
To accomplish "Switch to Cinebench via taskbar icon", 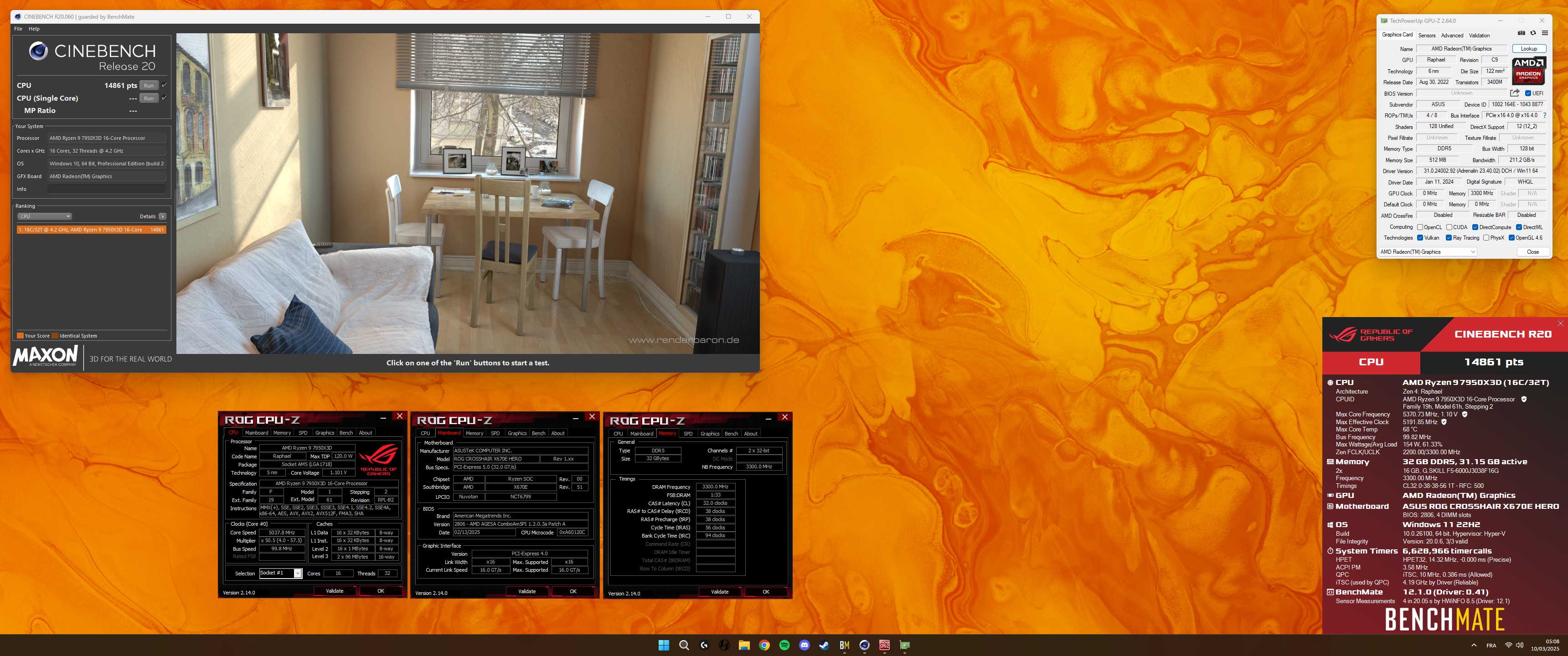I will pyautogui.click(x=864, y=645).
